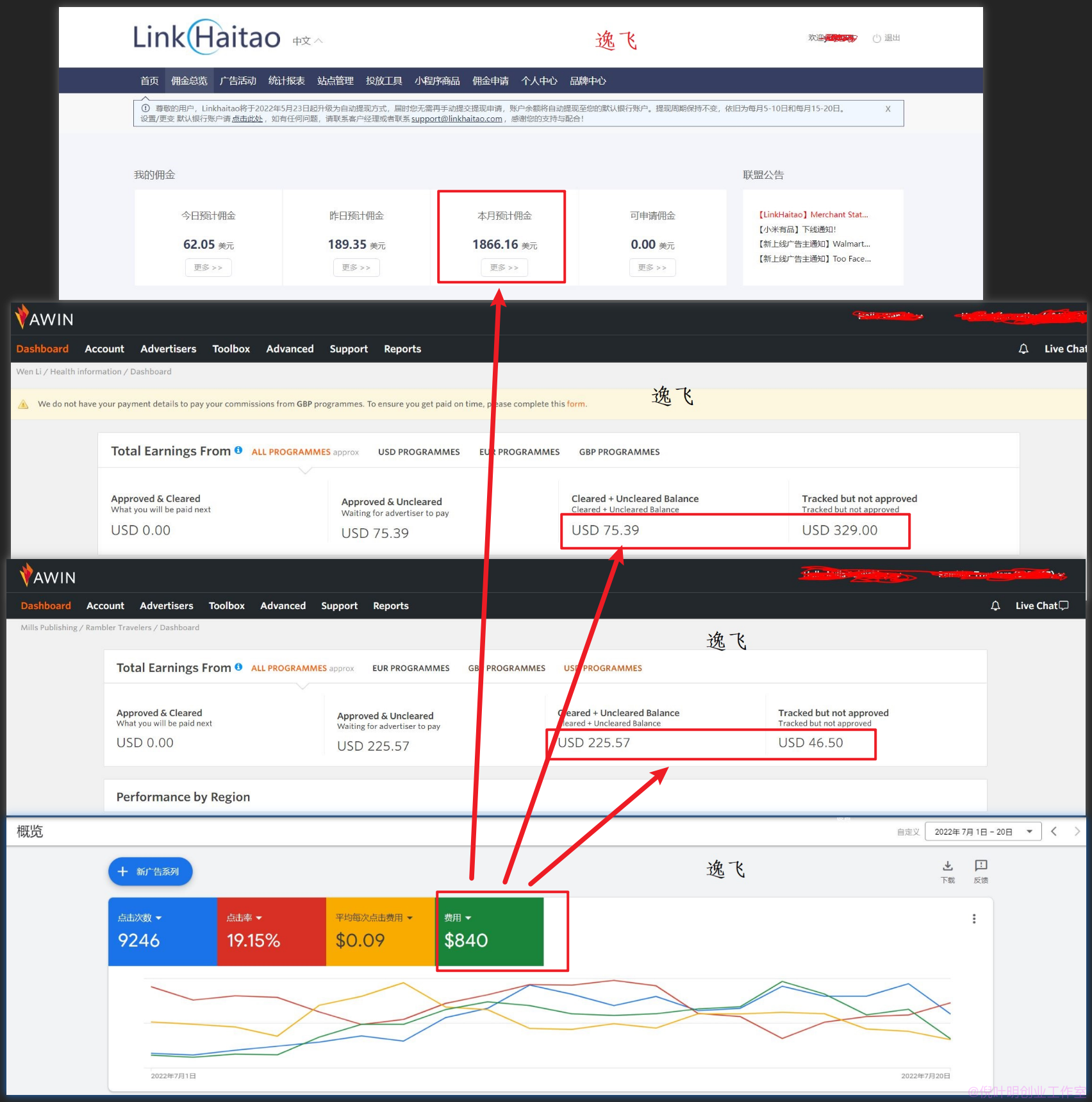Image resolution: width=1092 pixels, height=1102 pixels.
Task: Open 投放工具 menu
Action: click(x=384, y=81)
